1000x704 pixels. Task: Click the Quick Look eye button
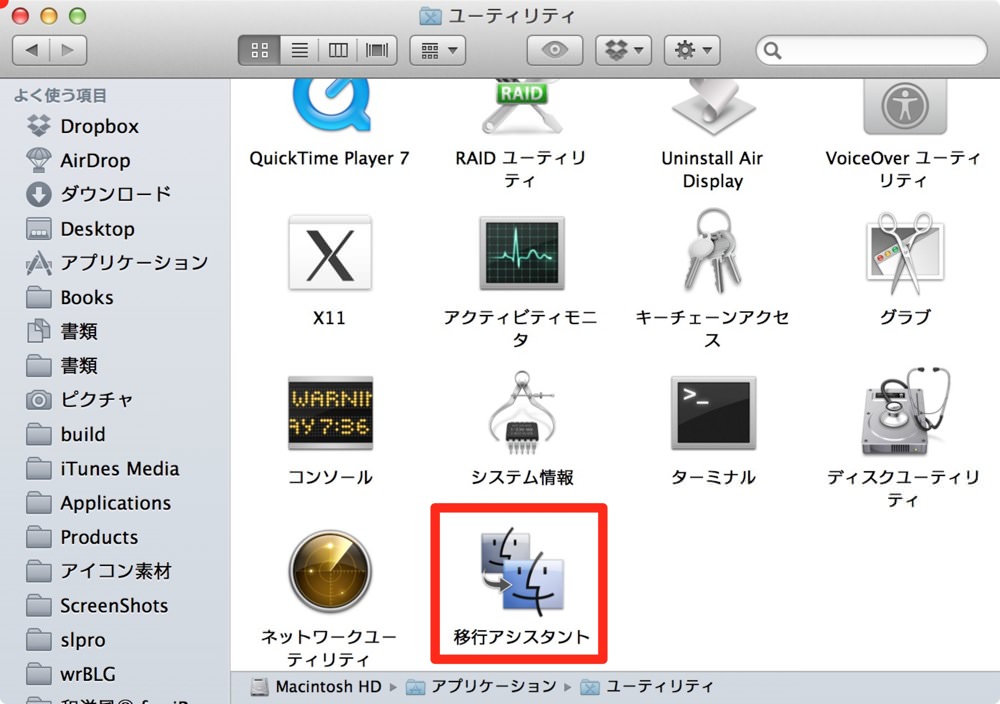pyautogui.click(x=555, y=50)
